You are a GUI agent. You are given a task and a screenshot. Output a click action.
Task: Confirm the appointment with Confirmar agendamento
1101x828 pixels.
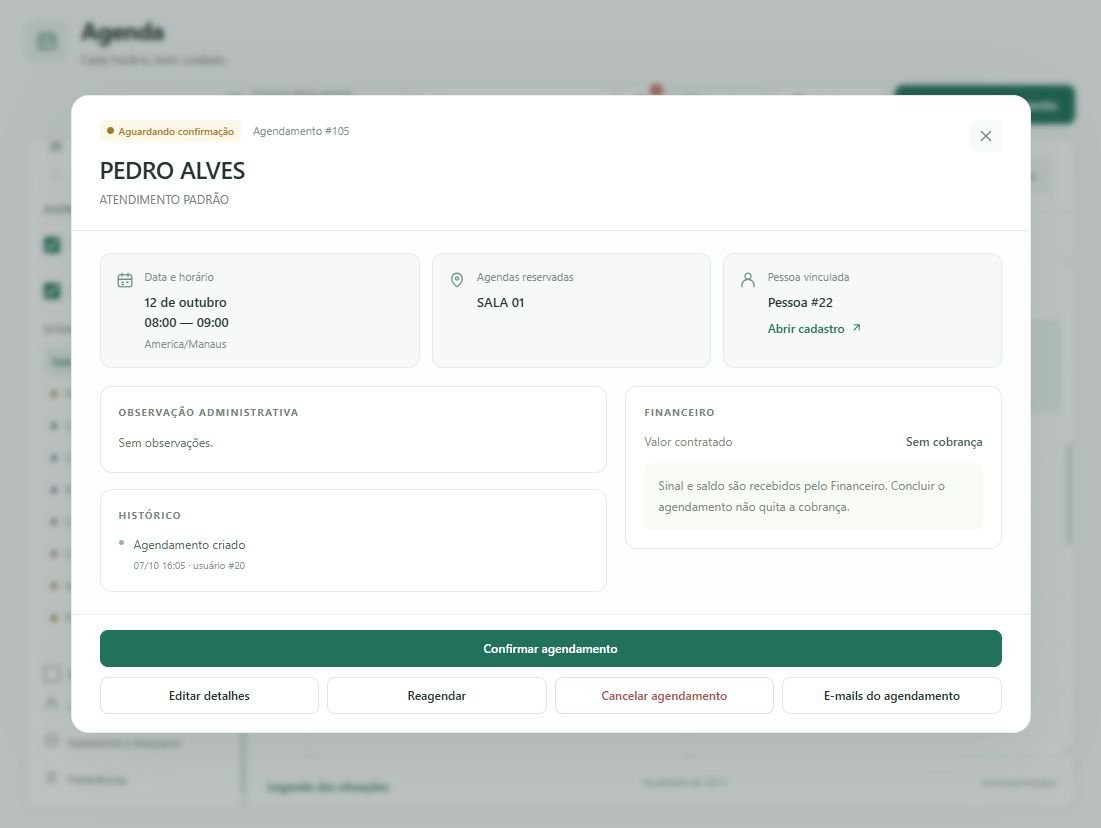550,648
